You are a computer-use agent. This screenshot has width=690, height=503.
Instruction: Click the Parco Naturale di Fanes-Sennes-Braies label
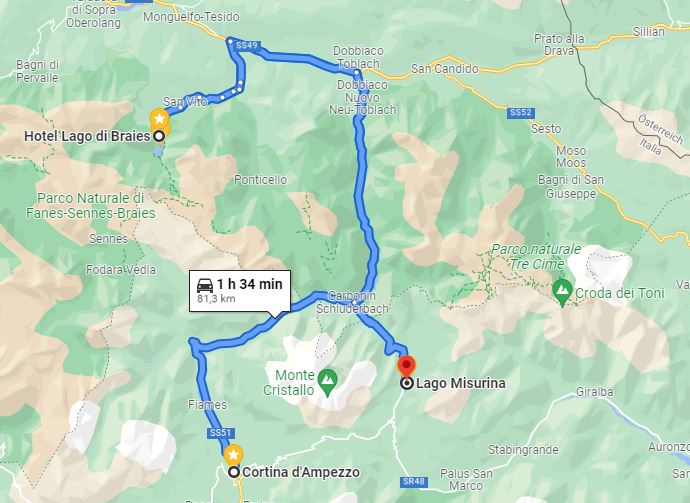tap(91, 206)
